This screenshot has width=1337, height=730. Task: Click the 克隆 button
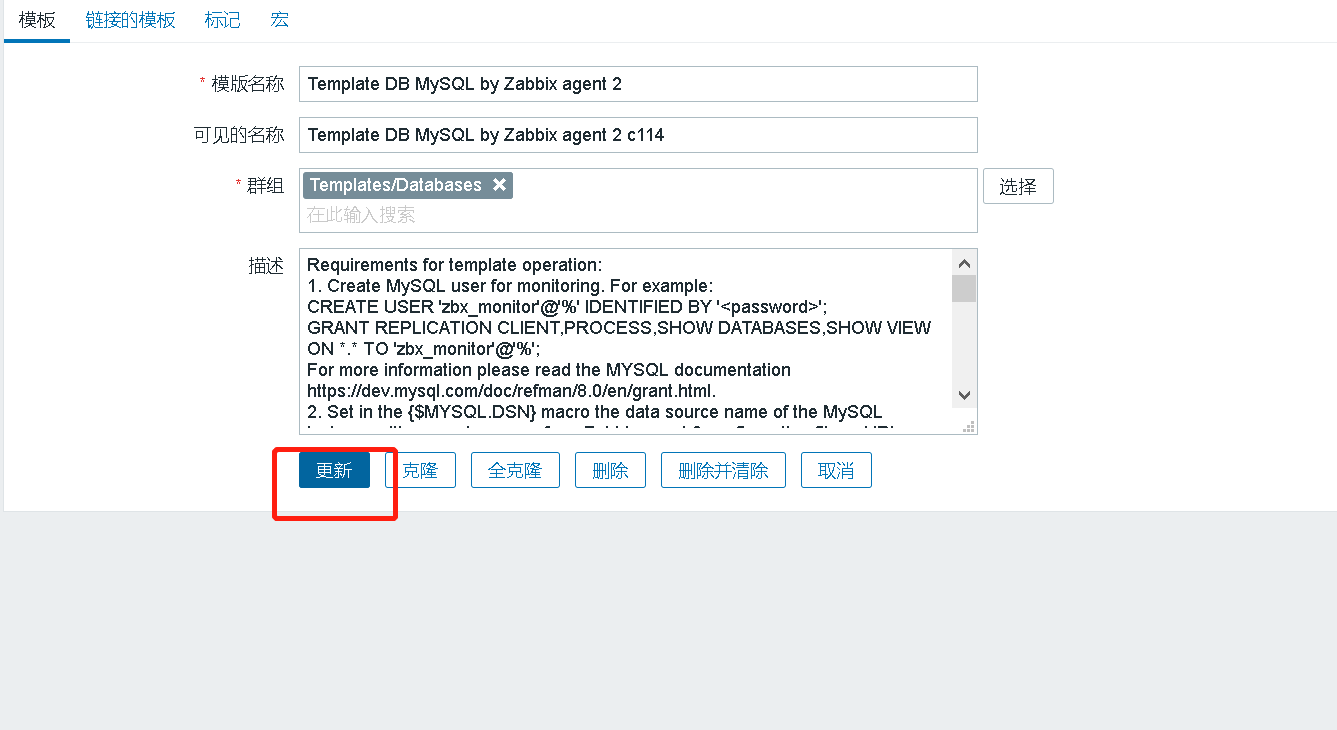[x=420, y=470]
